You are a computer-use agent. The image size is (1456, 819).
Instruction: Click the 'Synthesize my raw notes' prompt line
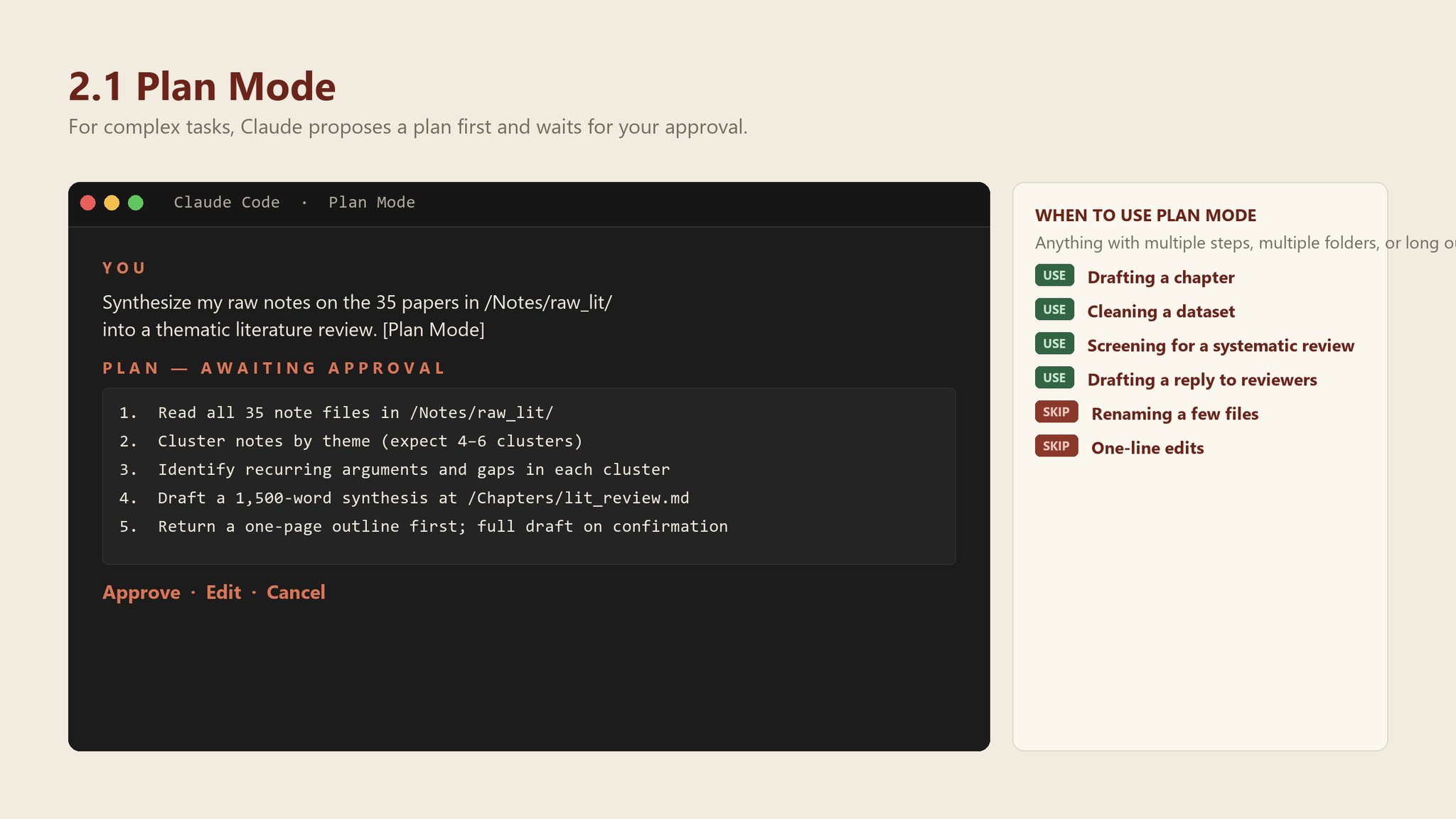coord(357,302)
